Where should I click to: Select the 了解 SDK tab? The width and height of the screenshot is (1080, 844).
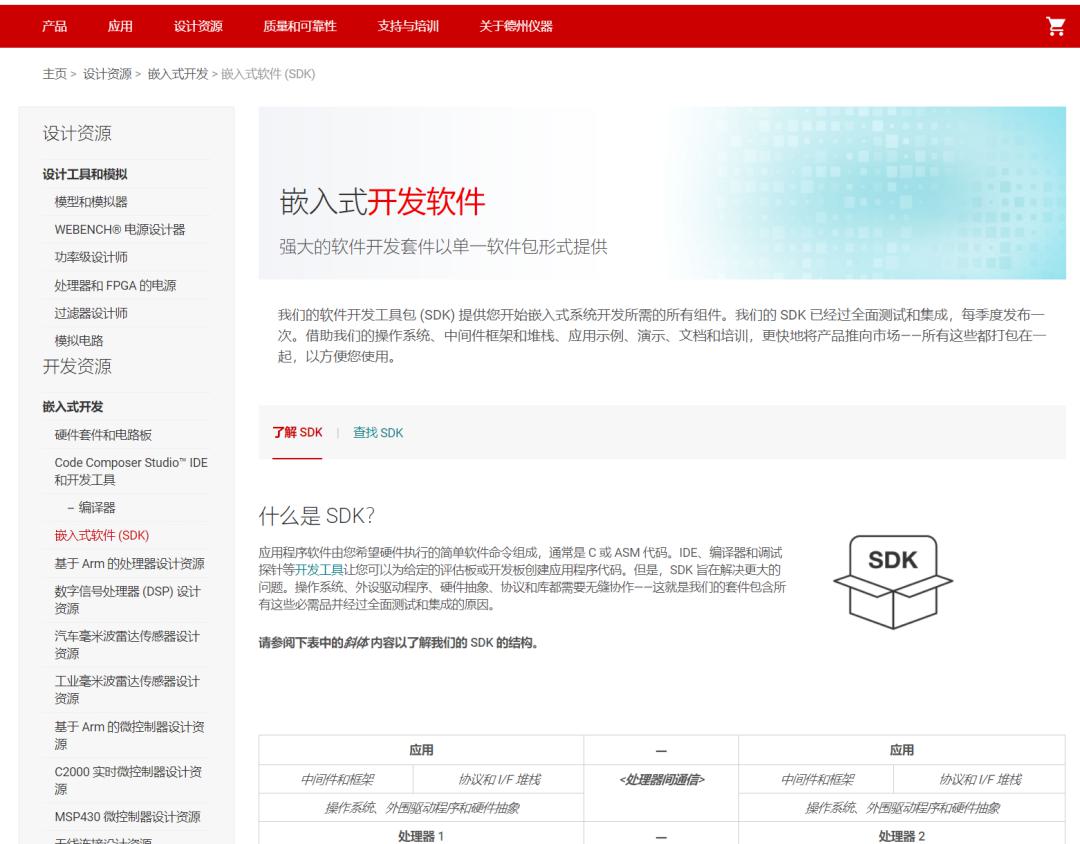[x=297, y=432]
